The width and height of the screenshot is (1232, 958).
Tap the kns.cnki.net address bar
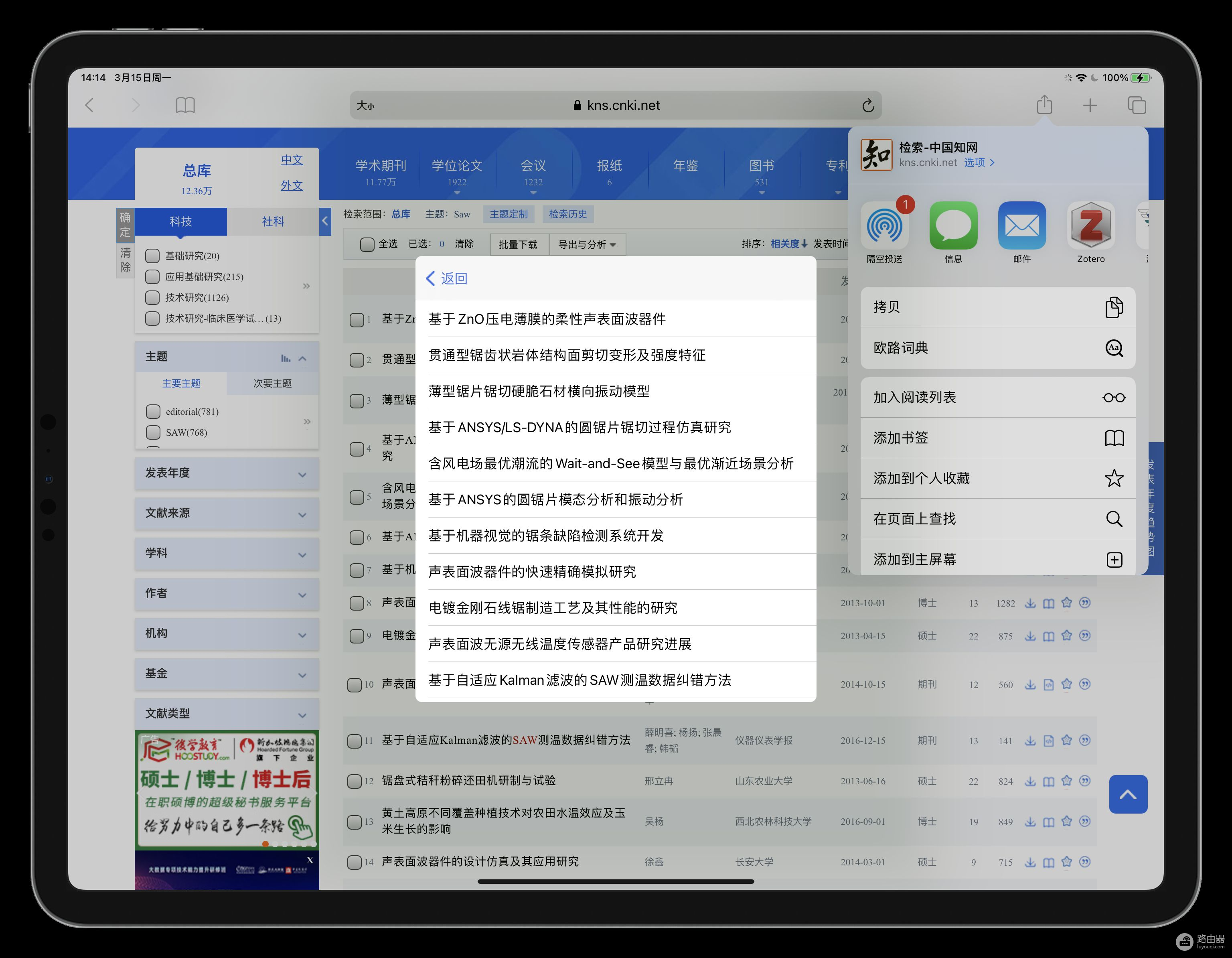(x=616, y=106)
